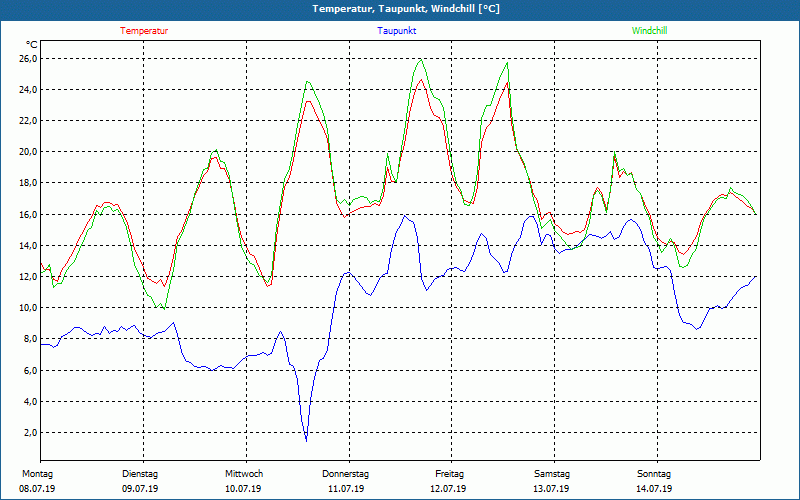Click the date 13.07.19
This screenshot has width=800, height=500.
point(551,489)
